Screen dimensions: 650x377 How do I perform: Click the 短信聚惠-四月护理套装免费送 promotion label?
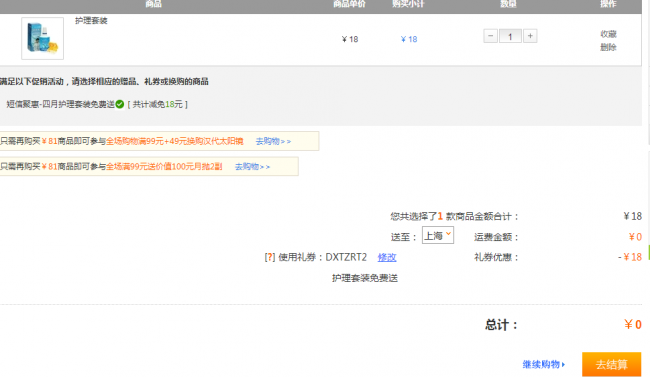point(61,104)
